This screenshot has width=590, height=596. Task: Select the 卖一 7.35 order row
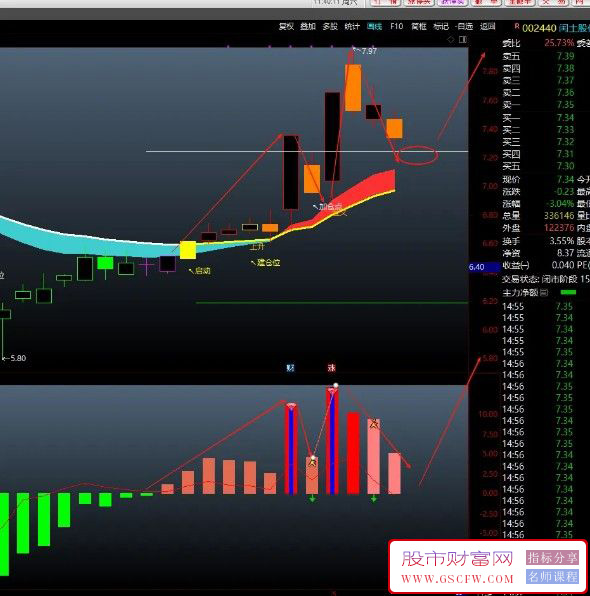tap(538, 105)
